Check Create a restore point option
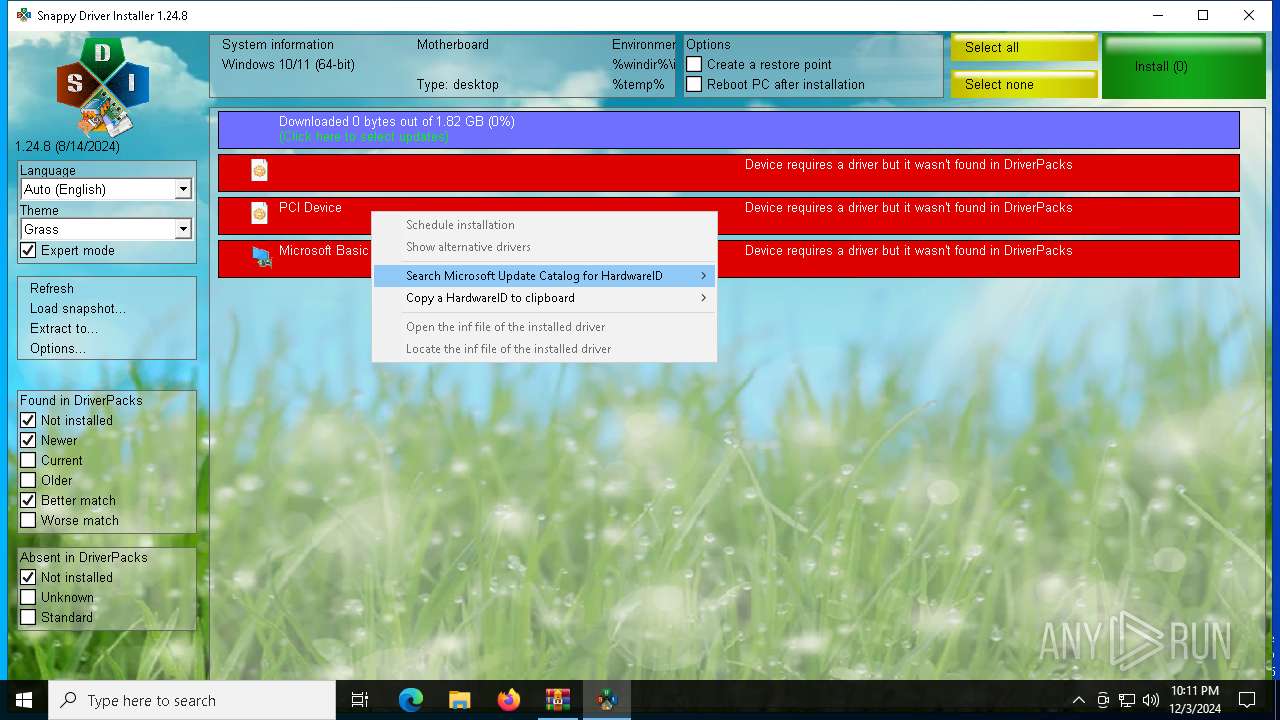This screenshot has height=720, width=1280. pos(694,64)
